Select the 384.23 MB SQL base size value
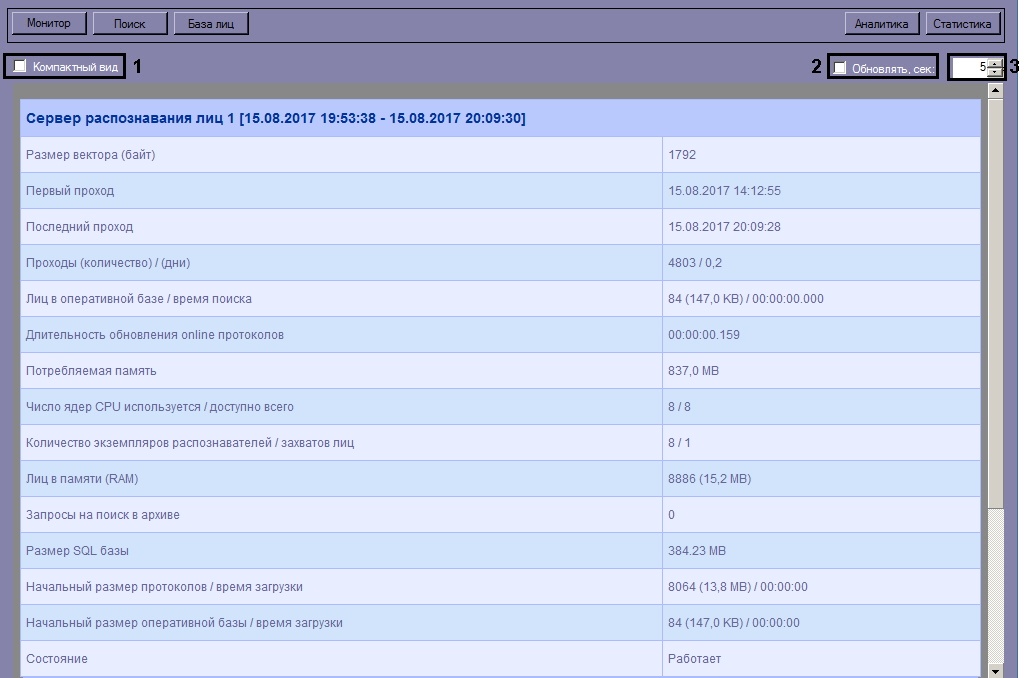Screen dimensions: 1027x678 (x=696, y=551)
